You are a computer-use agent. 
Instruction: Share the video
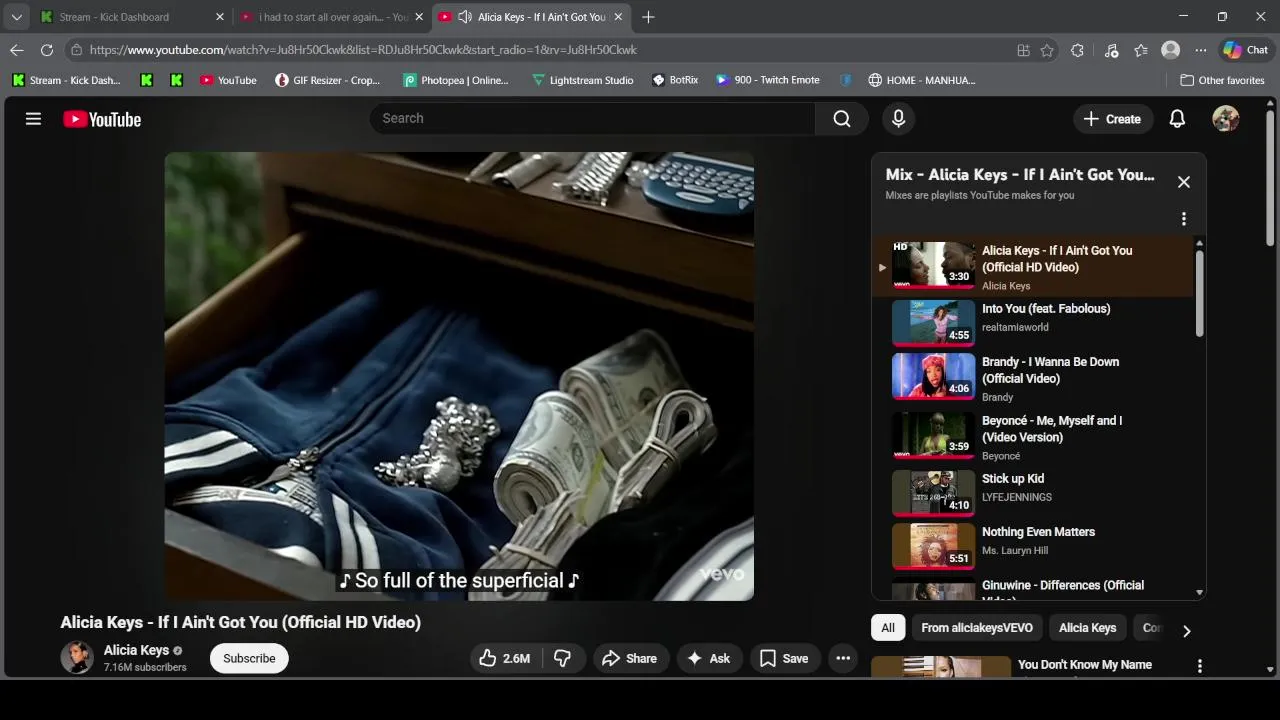click(x=630, y=658)
